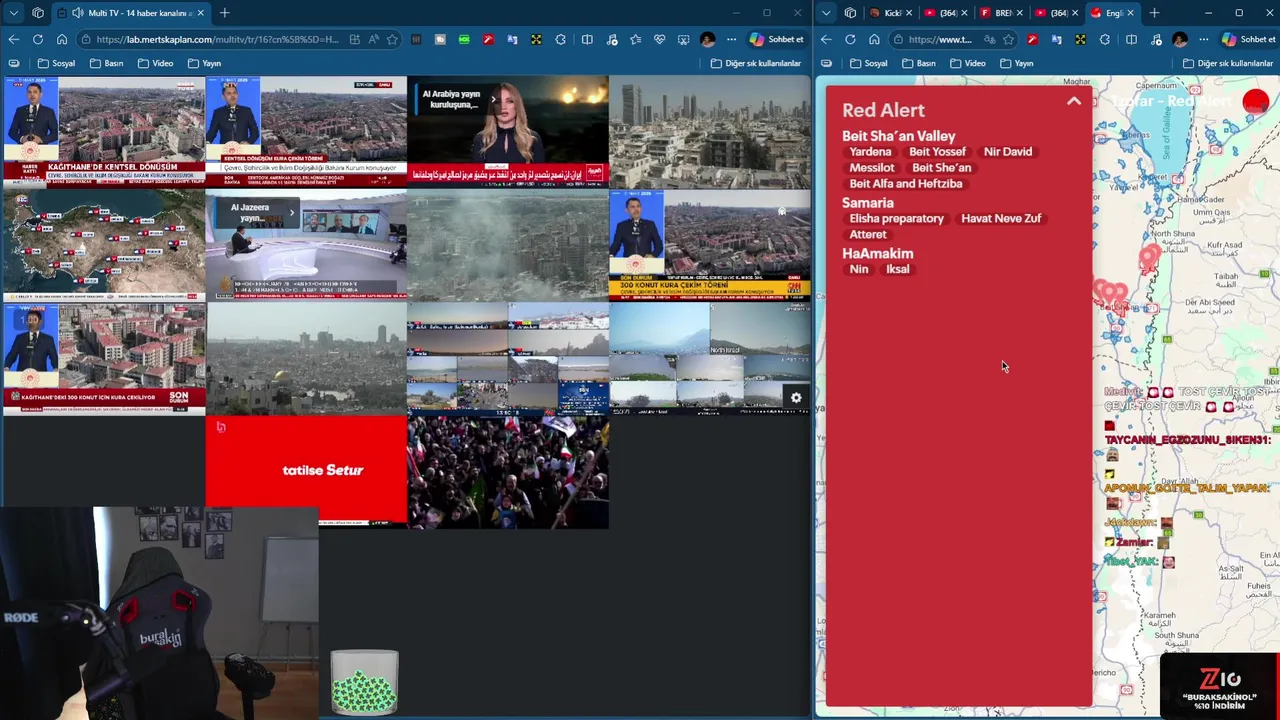The image size is (1280, 720).
Task: Click green extension icon in Multi TV toolbar
Action: tap(464, 39)
